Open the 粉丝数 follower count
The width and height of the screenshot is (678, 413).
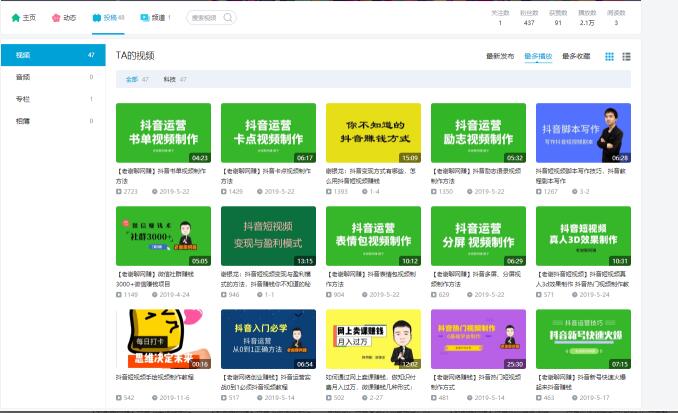[x=530, y=17]
